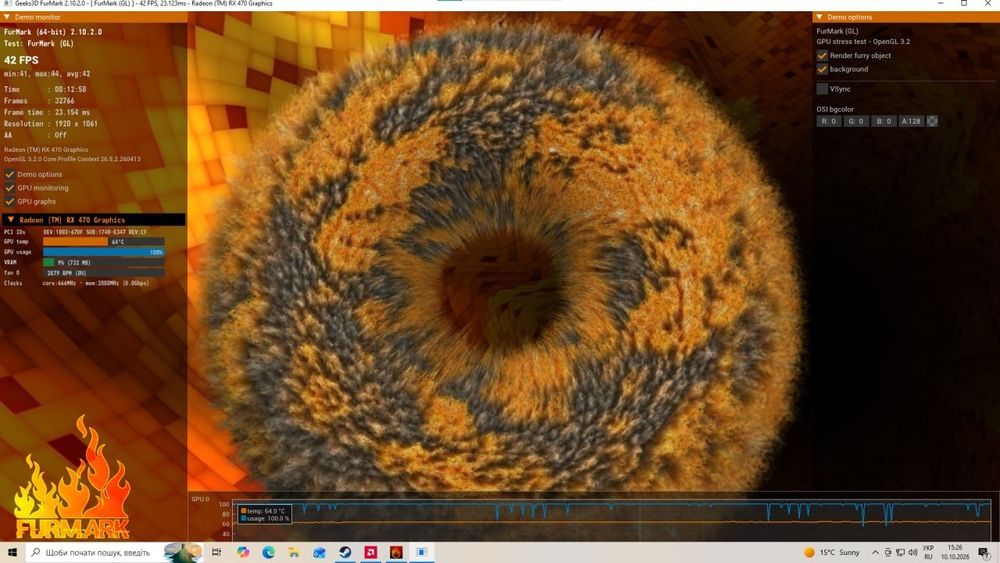This screenshot has height=563, width=1000.
Task: Launch Copilot from the taskbar
Action: pyautogui.click(x=243, y=552)
